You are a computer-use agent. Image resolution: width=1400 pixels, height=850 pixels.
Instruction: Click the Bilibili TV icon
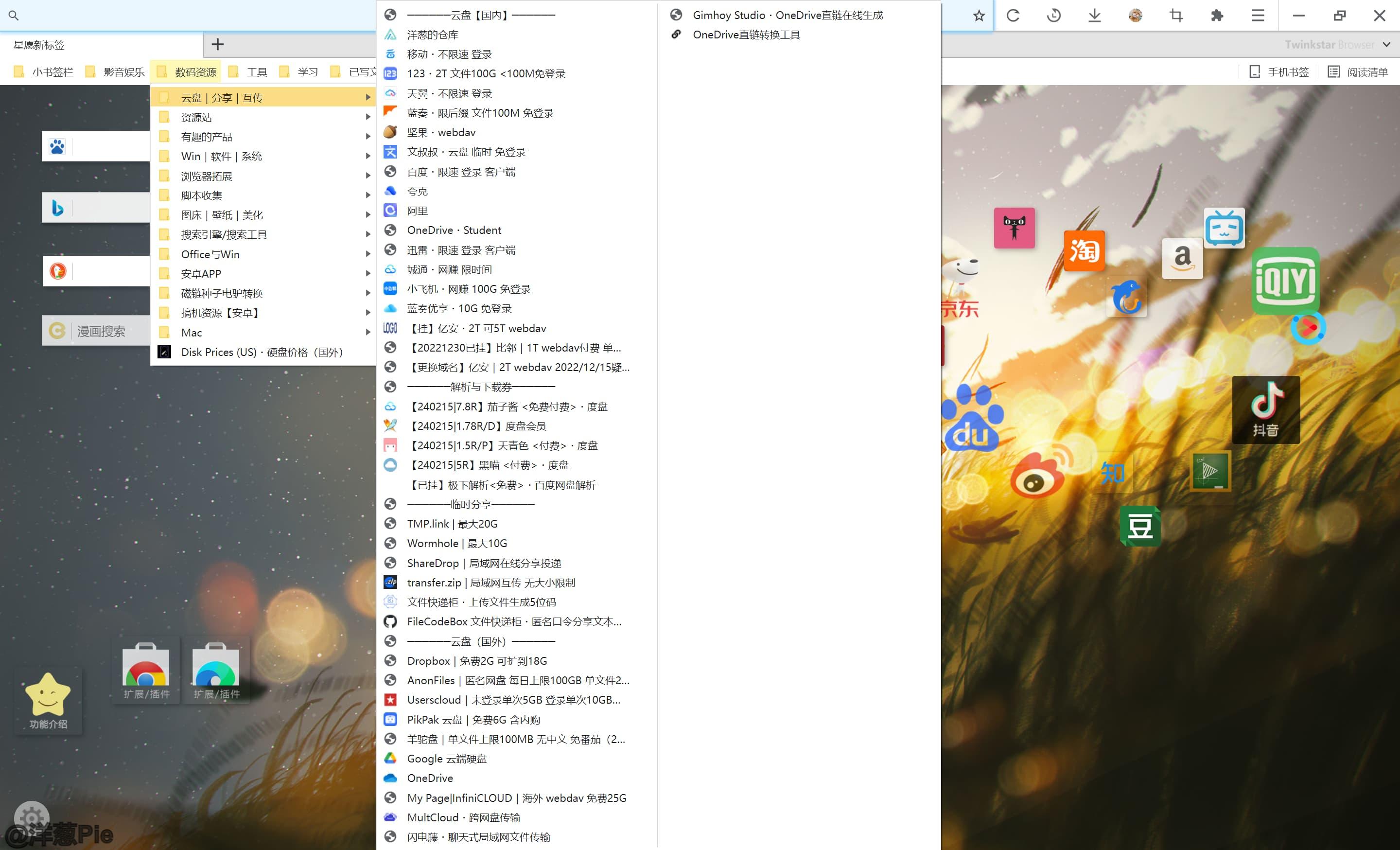(x=1224, y=229)
